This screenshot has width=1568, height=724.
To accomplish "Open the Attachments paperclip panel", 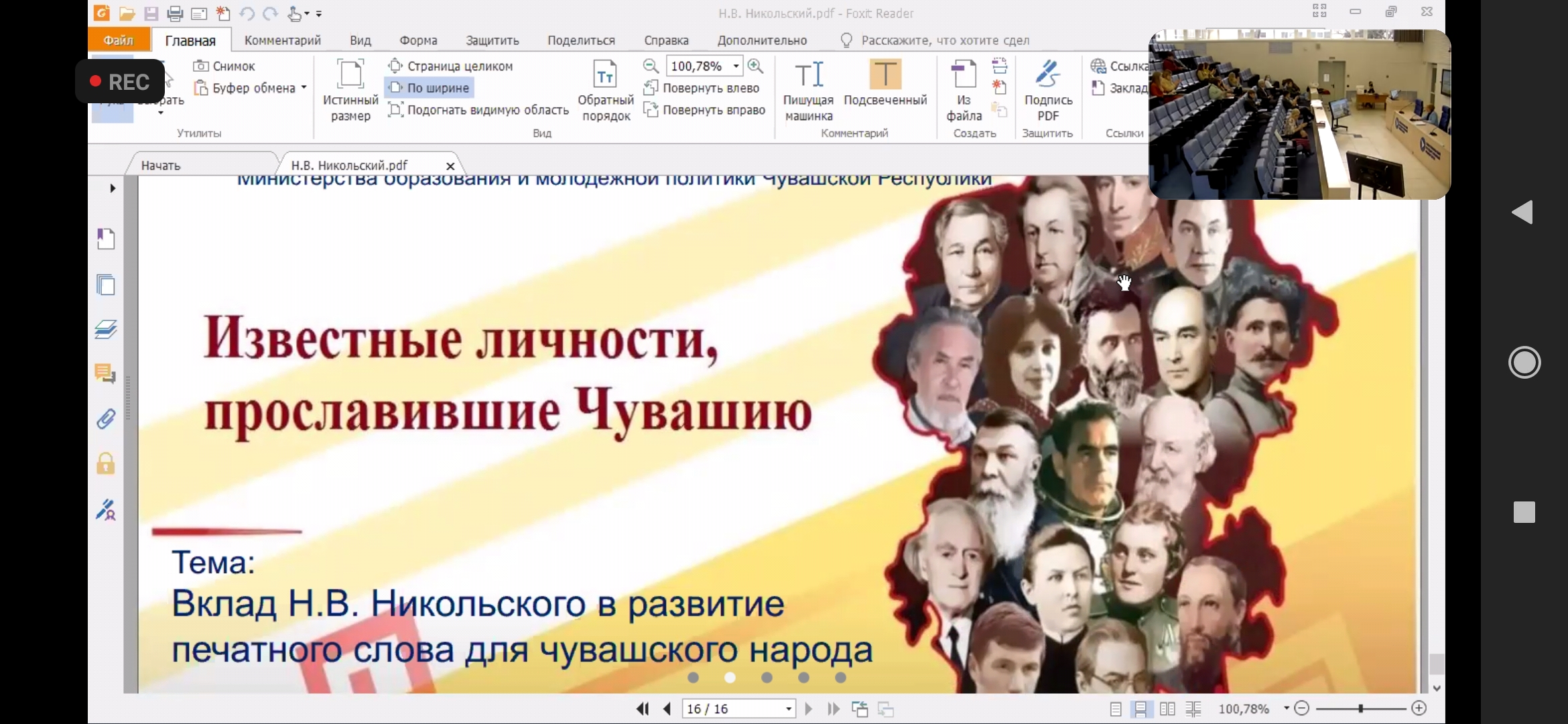I will pos(106,419).
